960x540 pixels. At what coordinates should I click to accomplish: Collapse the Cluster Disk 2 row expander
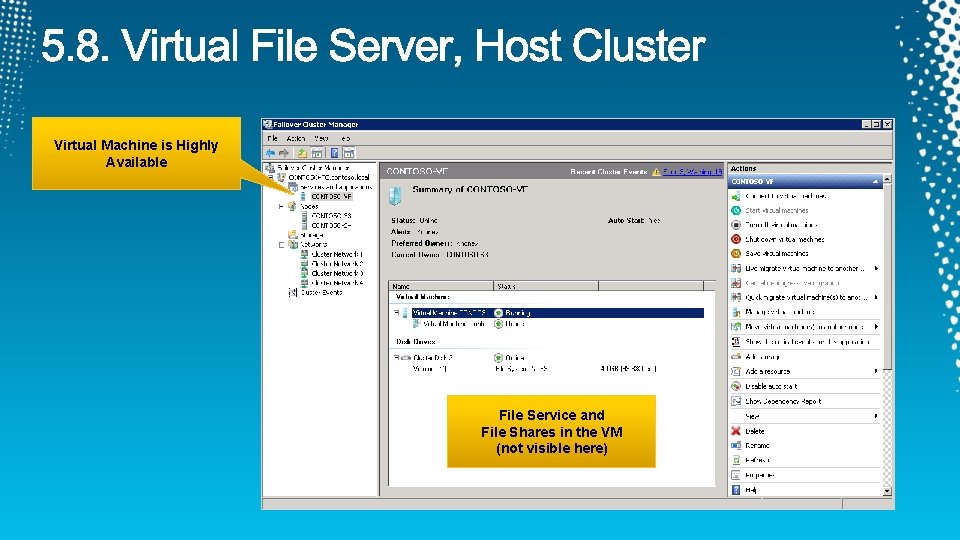point(397,358)
